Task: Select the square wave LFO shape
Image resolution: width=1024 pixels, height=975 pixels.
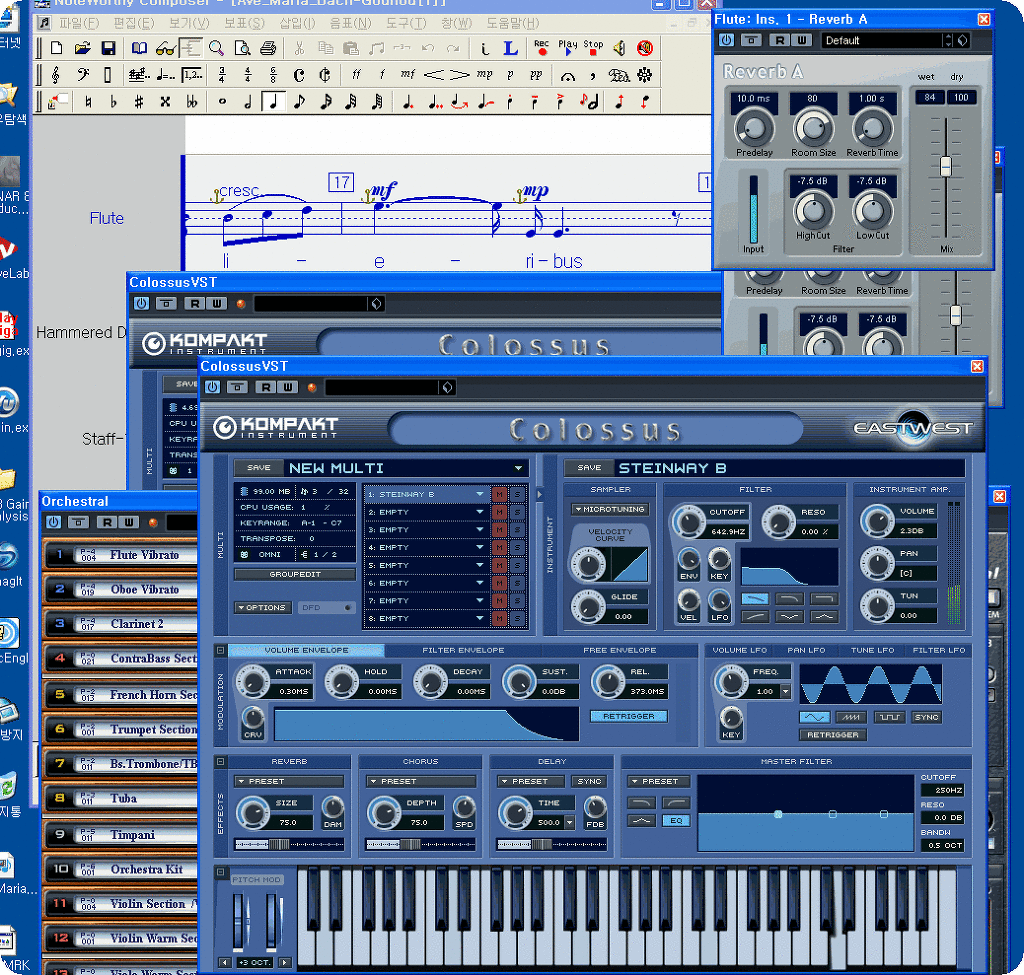Action: 887,717
